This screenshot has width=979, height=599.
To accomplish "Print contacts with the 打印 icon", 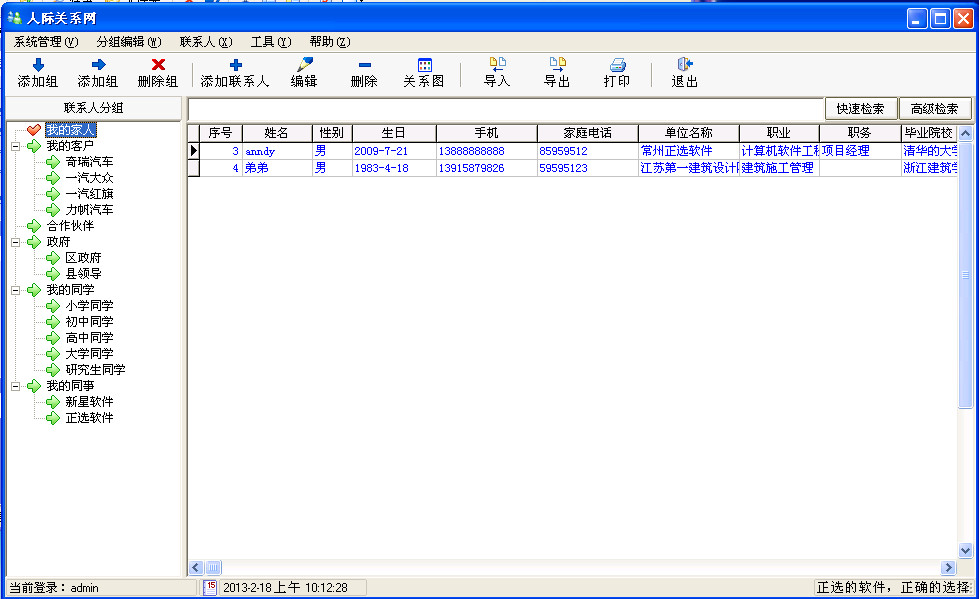I will tap(617, 65).
